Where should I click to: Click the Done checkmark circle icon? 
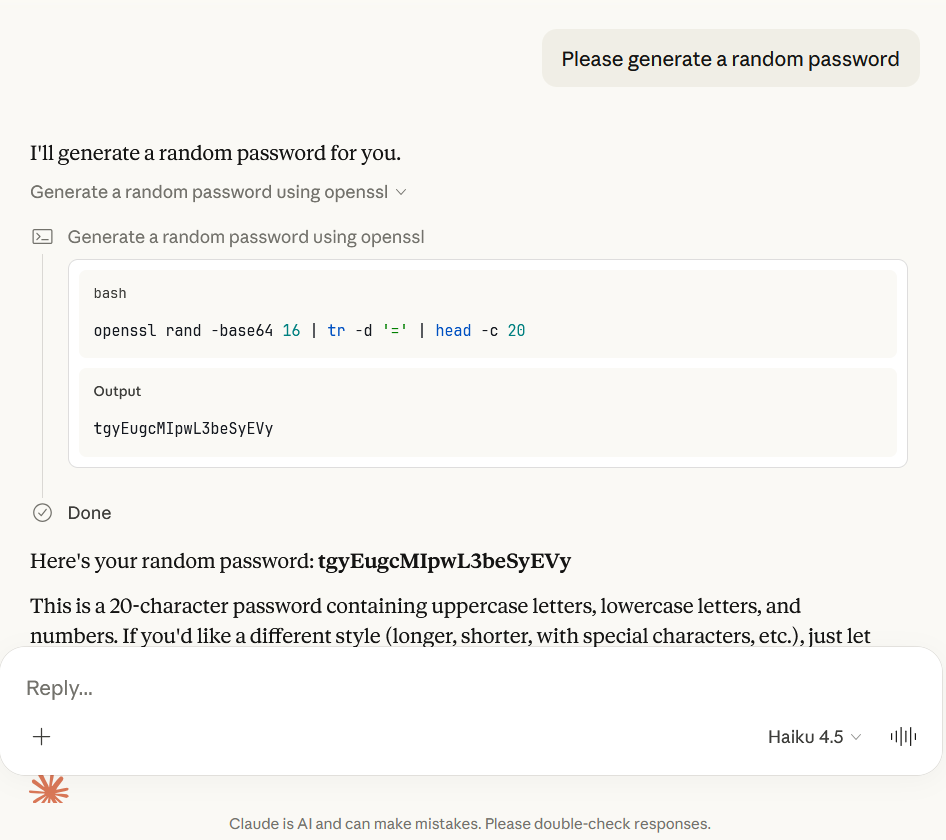coord(42,513)
